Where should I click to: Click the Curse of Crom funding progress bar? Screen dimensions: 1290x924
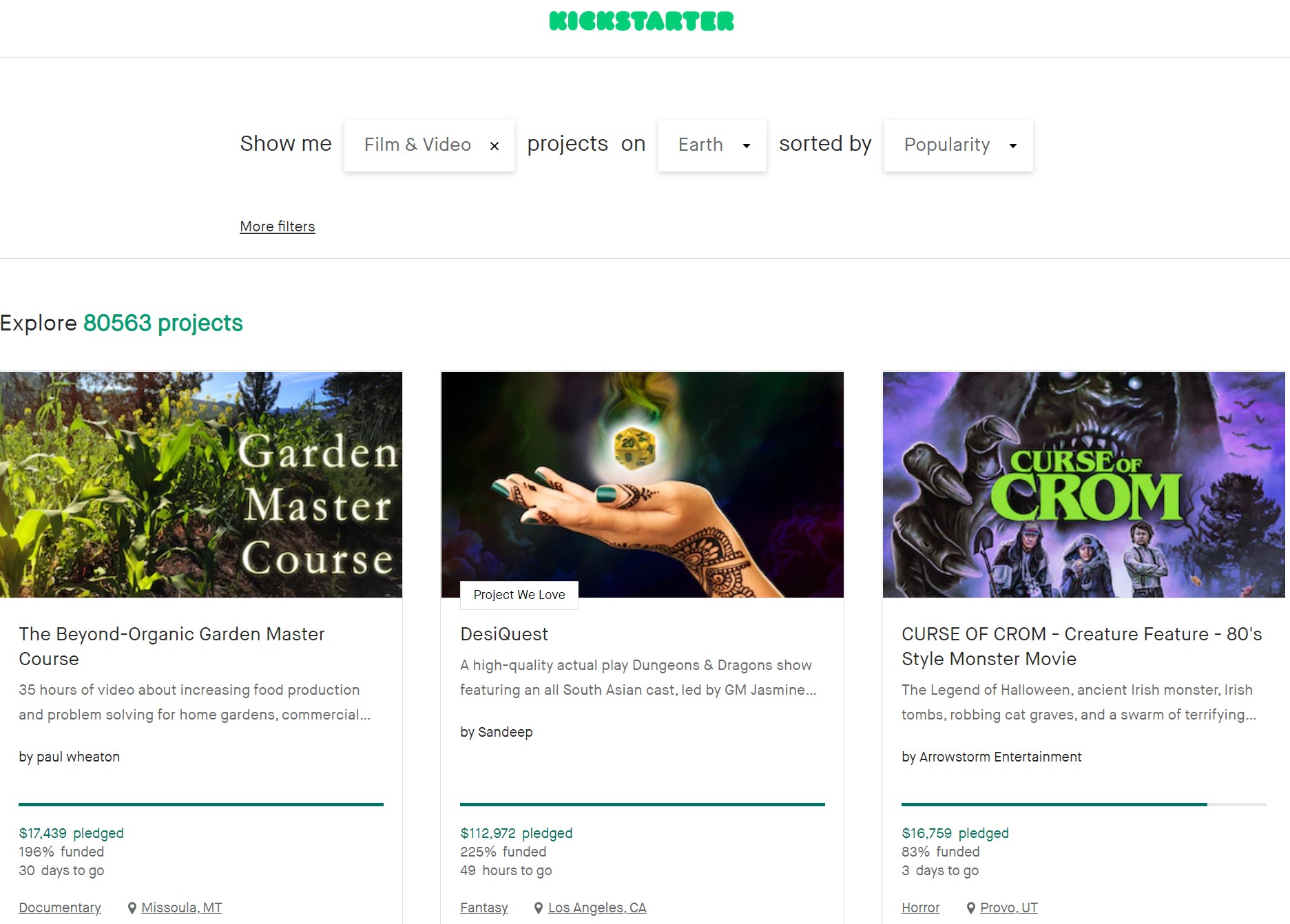[x=1084, y=804]
